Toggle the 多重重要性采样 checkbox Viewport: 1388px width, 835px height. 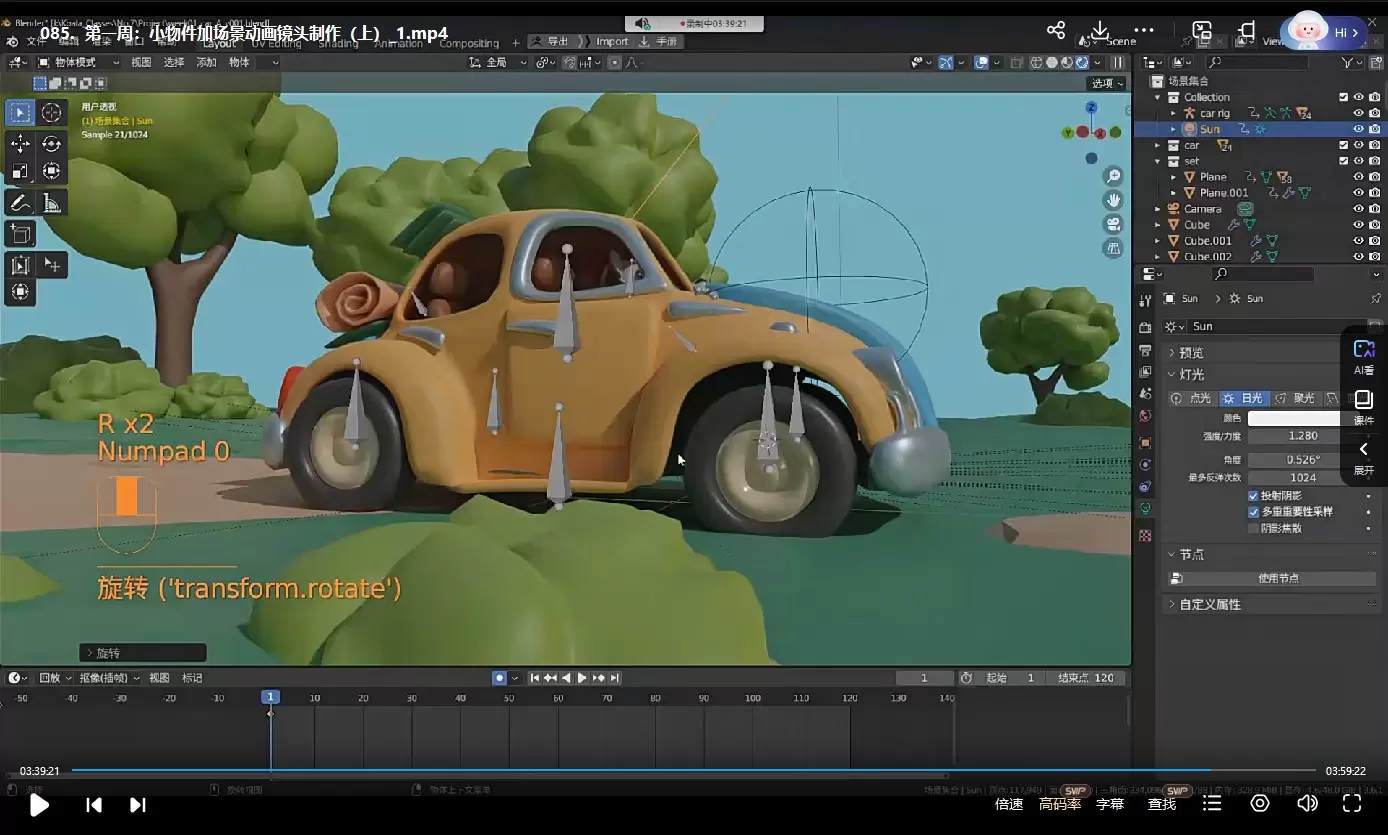click(x=1253, y=512)
